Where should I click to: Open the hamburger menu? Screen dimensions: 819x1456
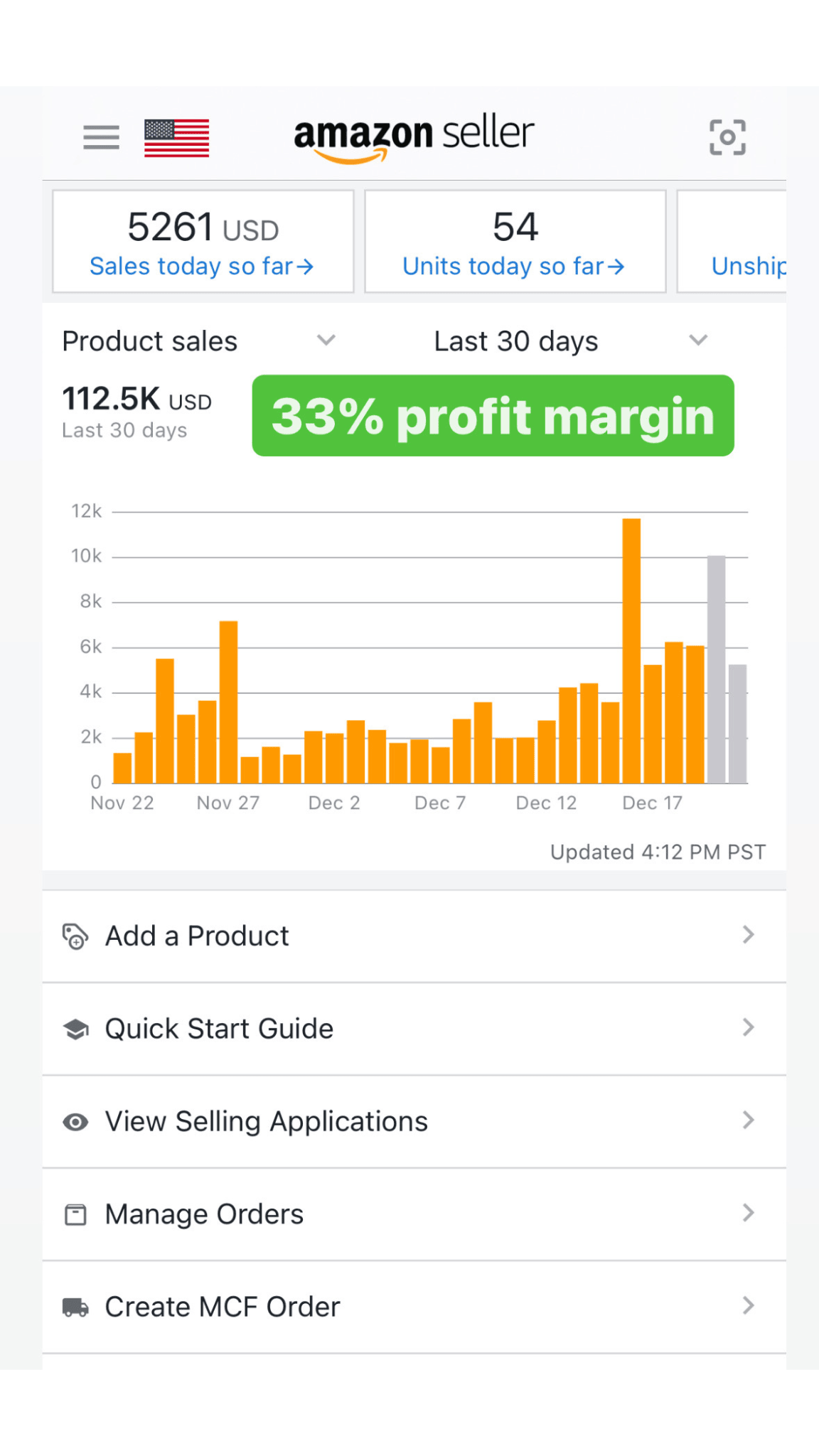pyautogui.click(x=101, y=137)
